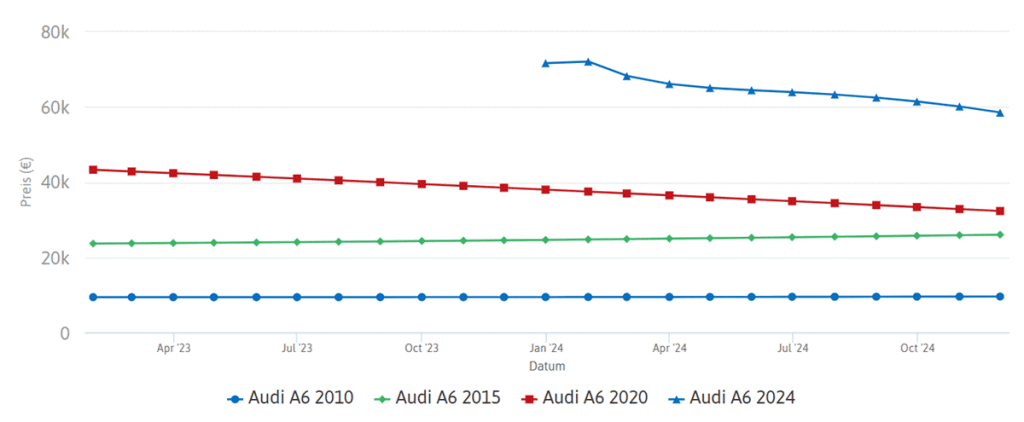
Task: Click the last green diamond on the 2015 line
Action: [x=1000, y=234]
